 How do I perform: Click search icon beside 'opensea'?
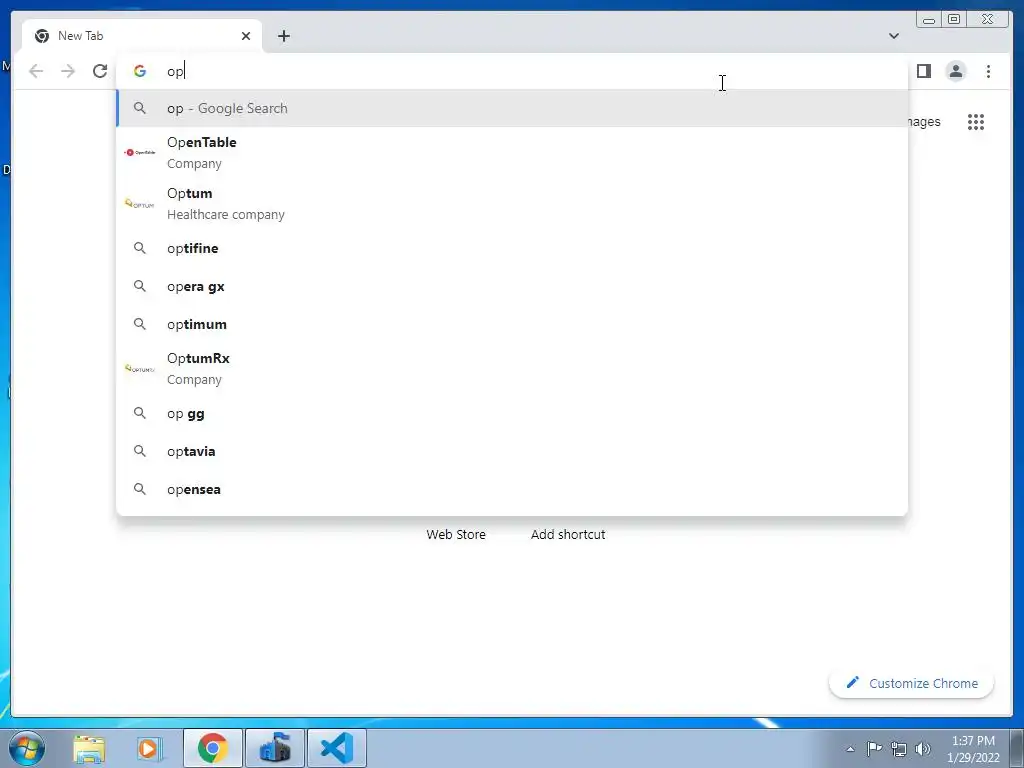[140, 489]
